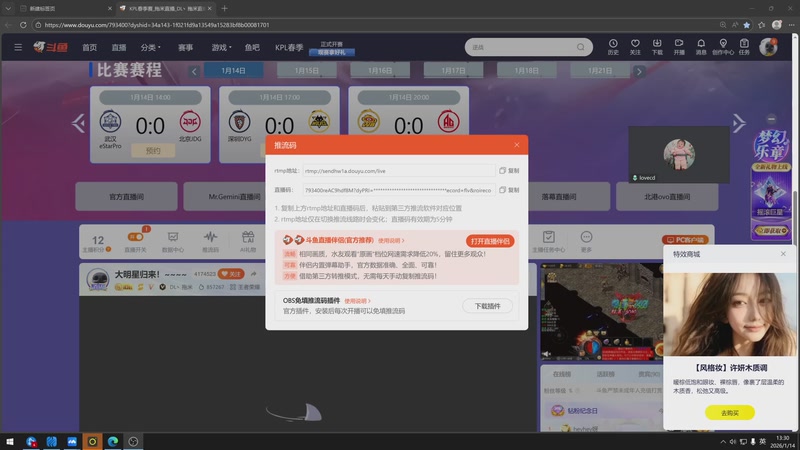The width and height of the screenshot is (800, 450).
Task: Click 下载插件 button
Action: point(487,306)
